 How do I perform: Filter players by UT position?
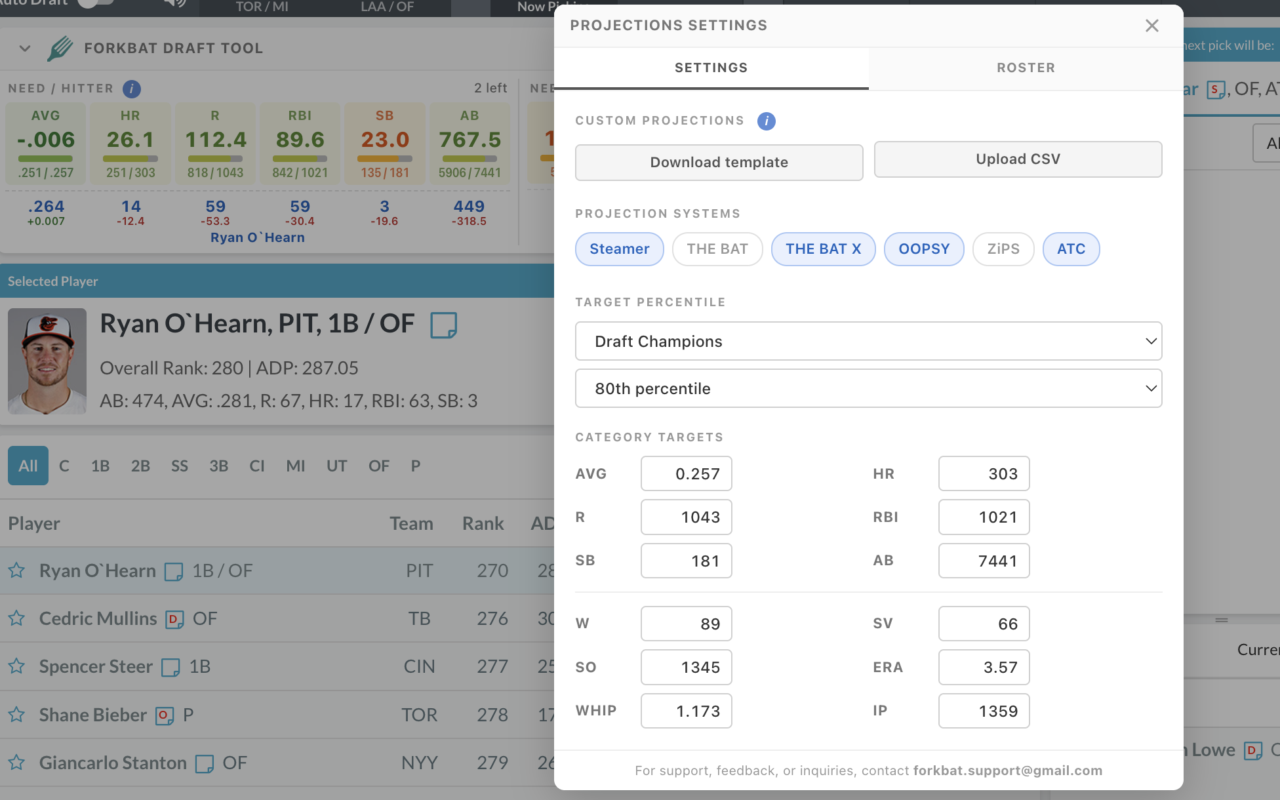(x=337, y=466)
